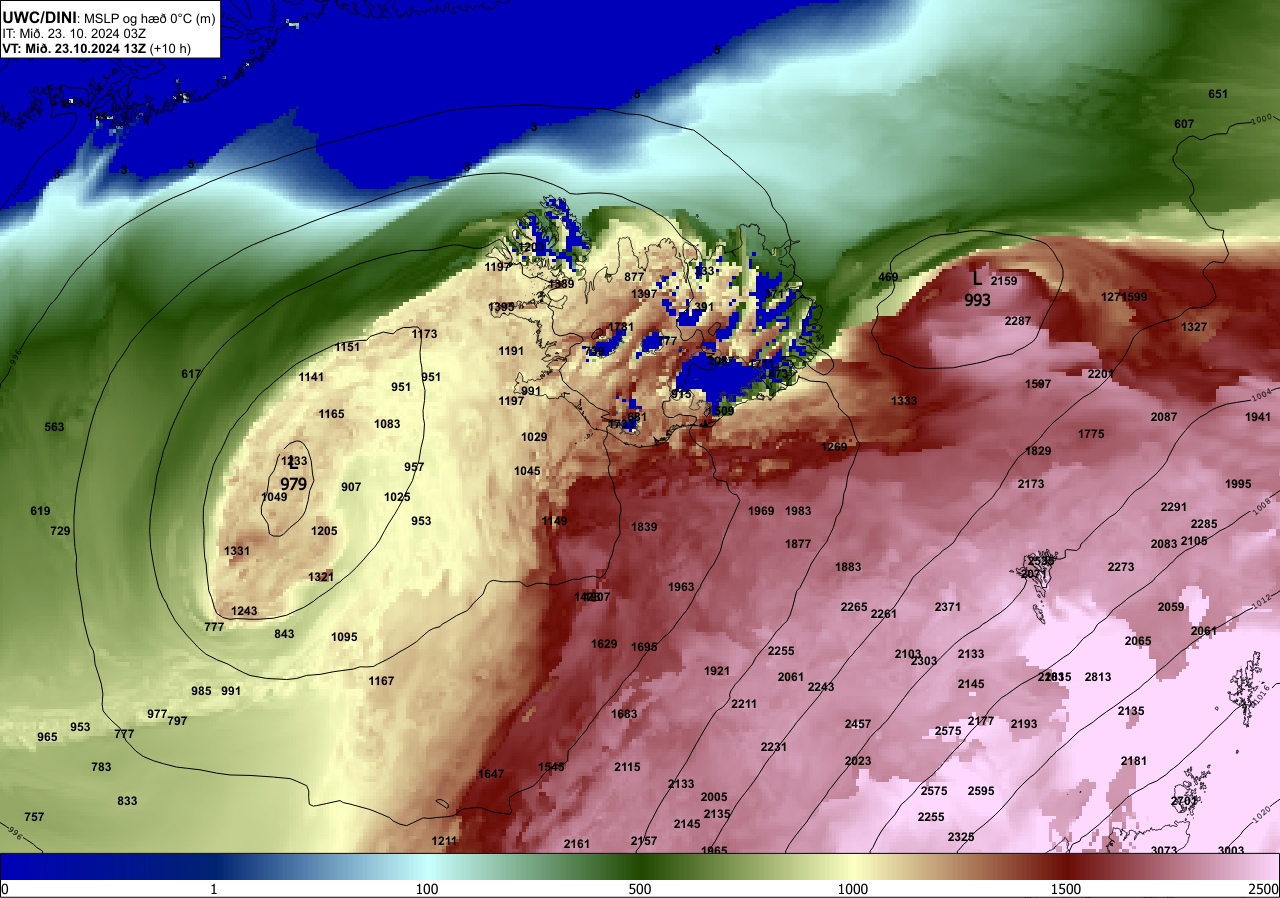Click the height value 3003
The image size is (1280, 898).
click(x=1231, y=850)
